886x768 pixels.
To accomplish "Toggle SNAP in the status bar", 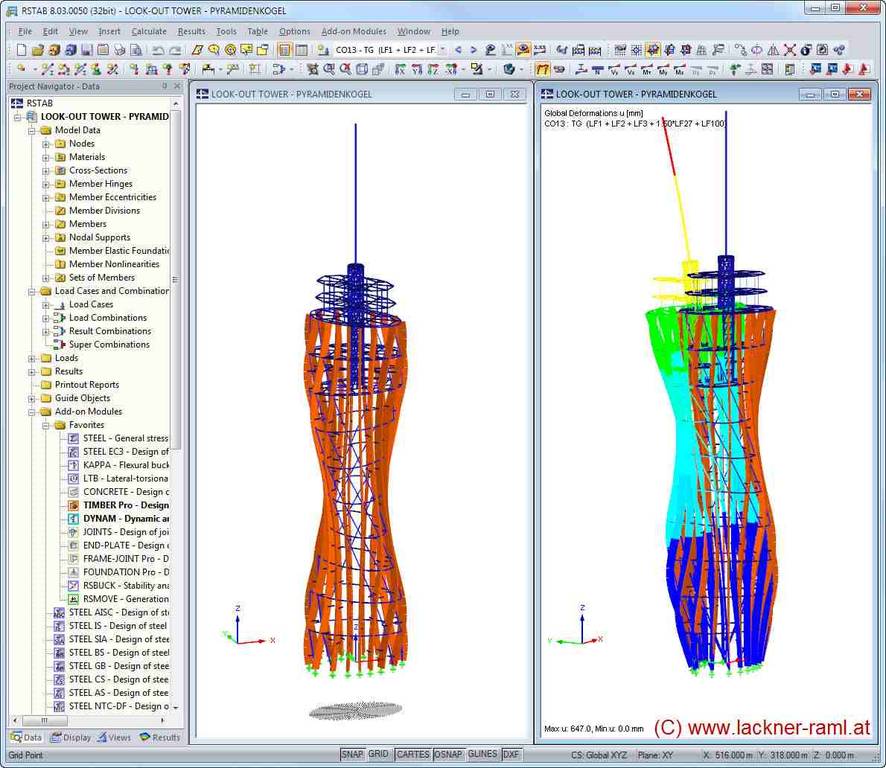I will (x=353, y=754).
